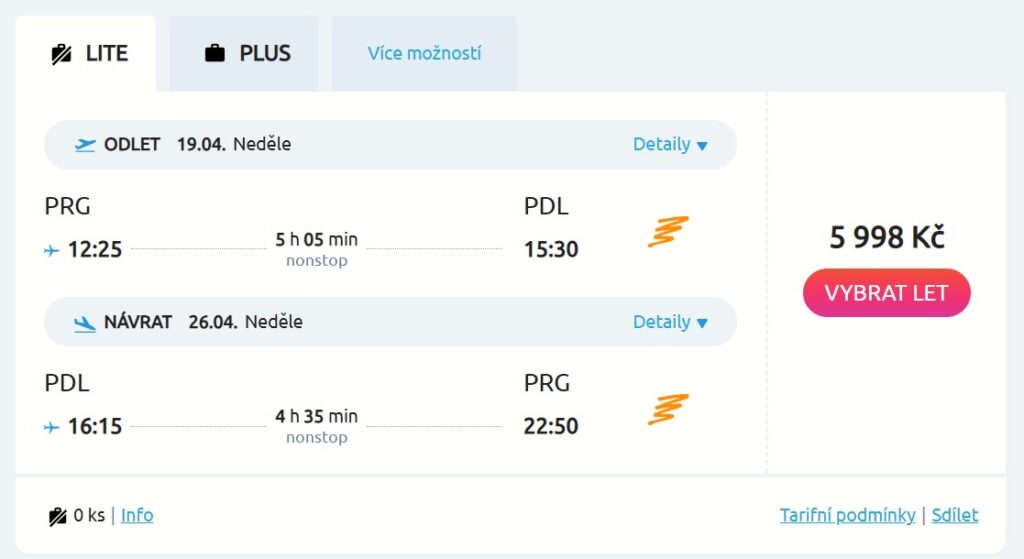Click the airline logo on return flight
Image resolution: width=1024 pixels, height=559 pixels.
click(668, 410)
